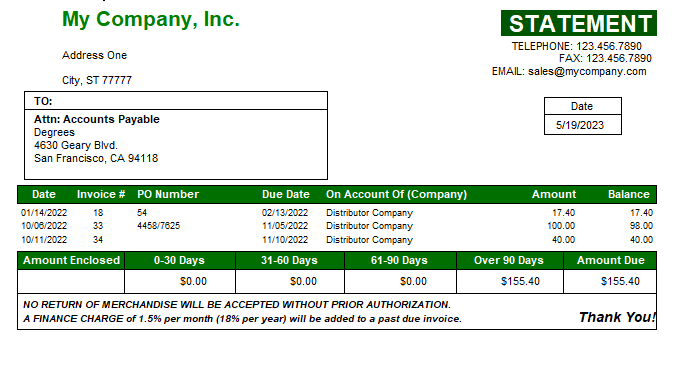This screenshot has height=368, width=676.
Task: Click the PO Number column header
Action: click(168, 194)
